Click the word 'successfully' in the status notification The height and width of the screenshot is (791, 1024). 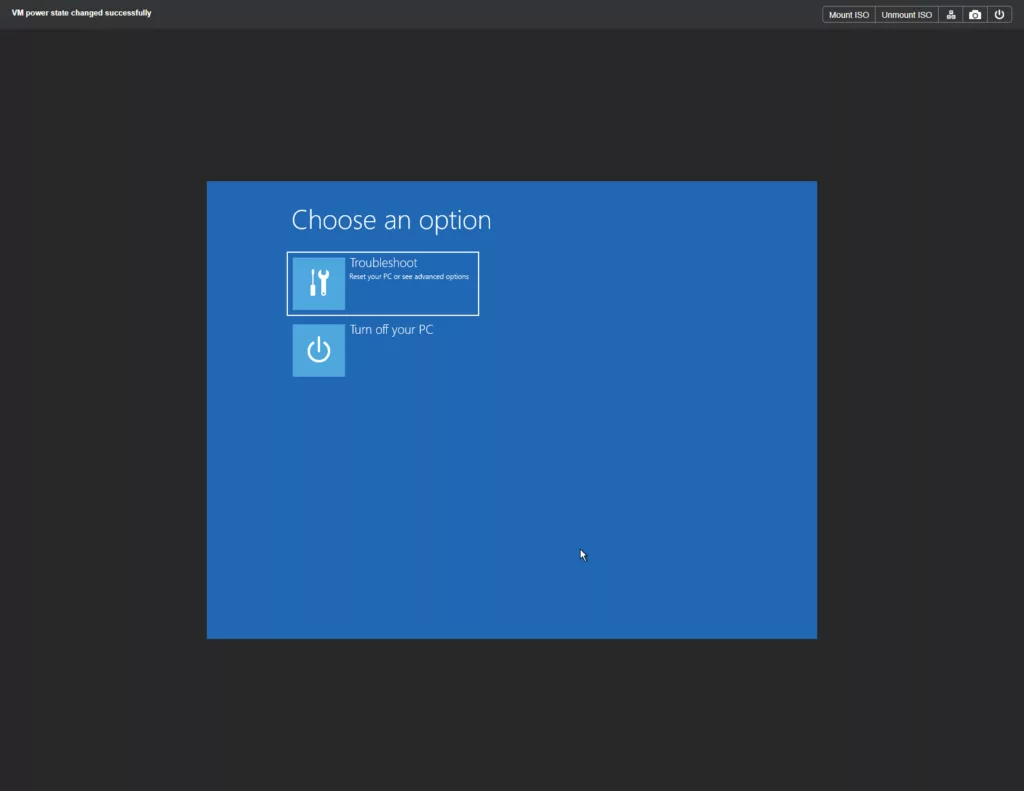pos(127,13)
